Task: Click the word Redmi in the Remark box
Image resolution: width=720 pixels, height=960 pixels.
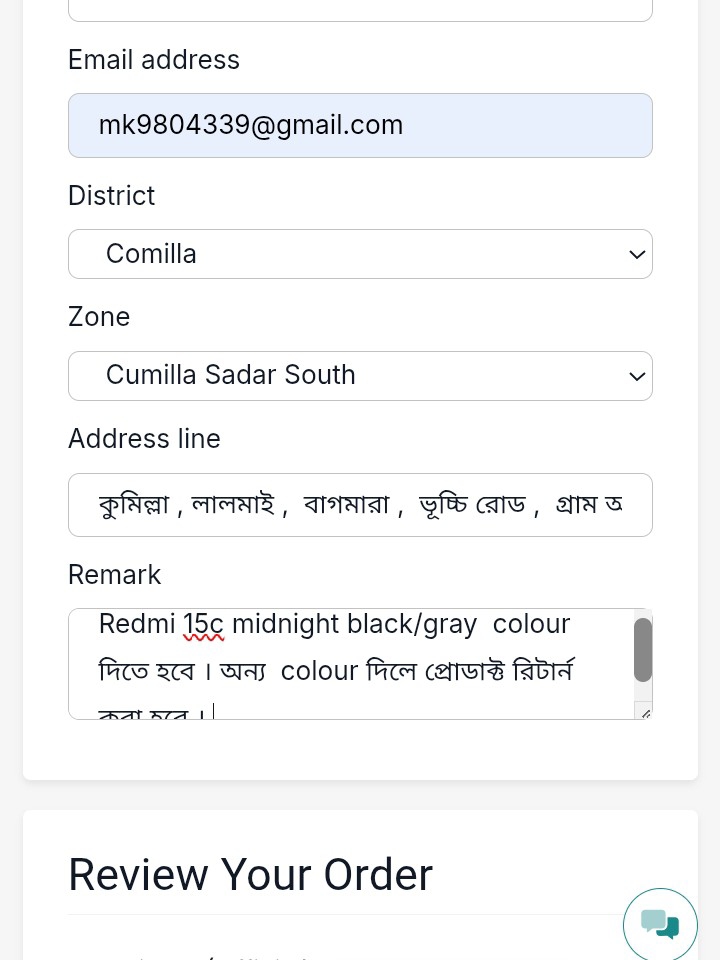Action: (137, 624)
